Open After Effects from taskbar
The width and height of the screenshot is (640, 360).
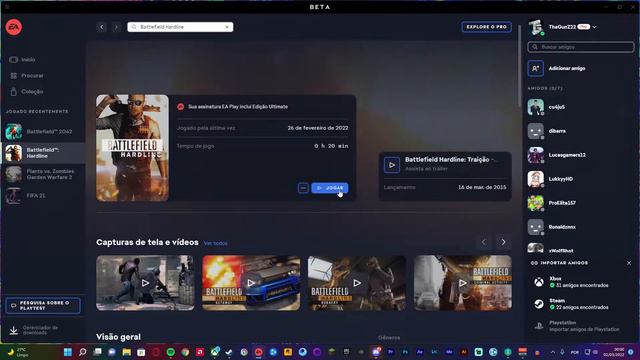coord(420,352)
